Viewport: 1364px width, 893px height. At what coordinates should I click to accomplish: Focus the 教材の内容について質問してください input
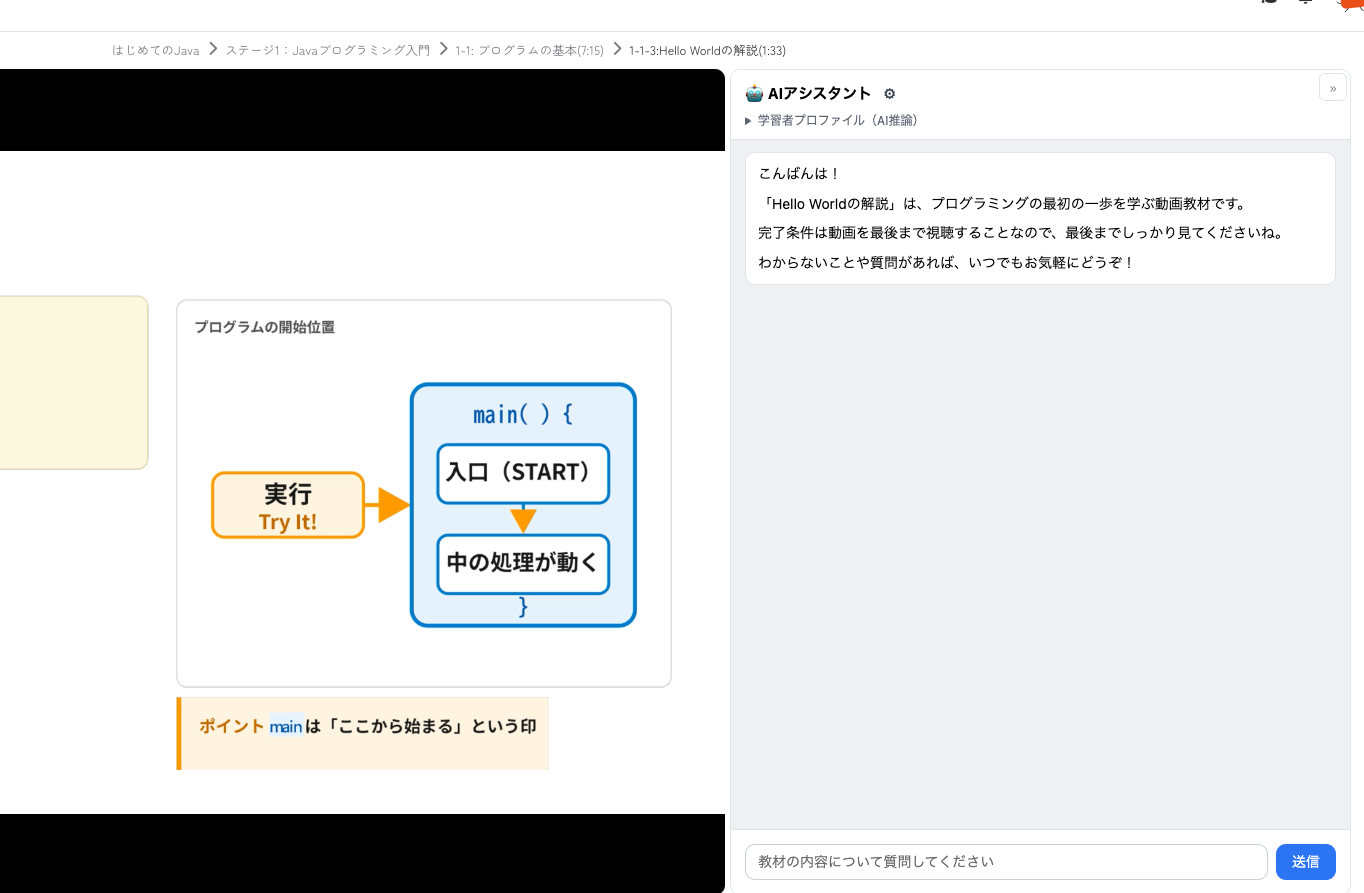[x=1006, y=862]
